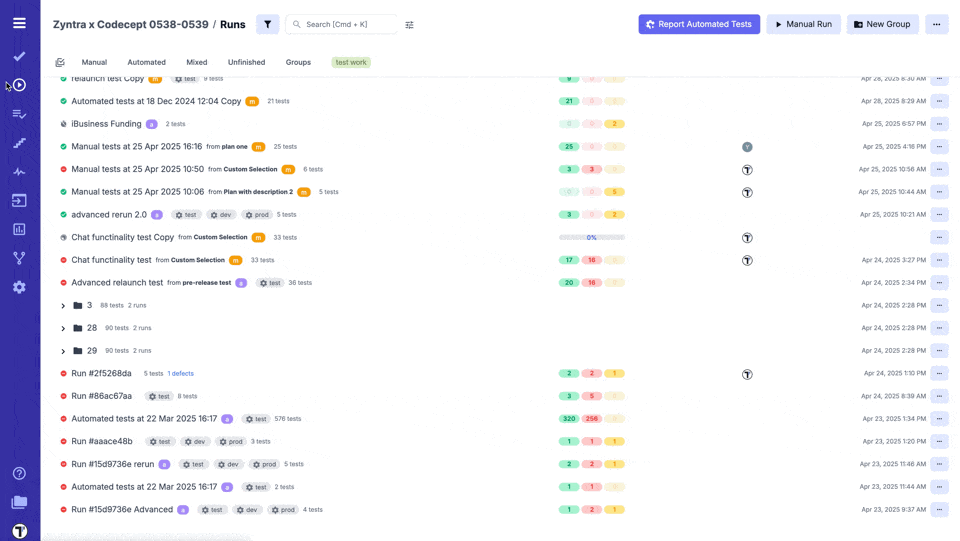Click the green 320 passed badge

tap(569, 419)
